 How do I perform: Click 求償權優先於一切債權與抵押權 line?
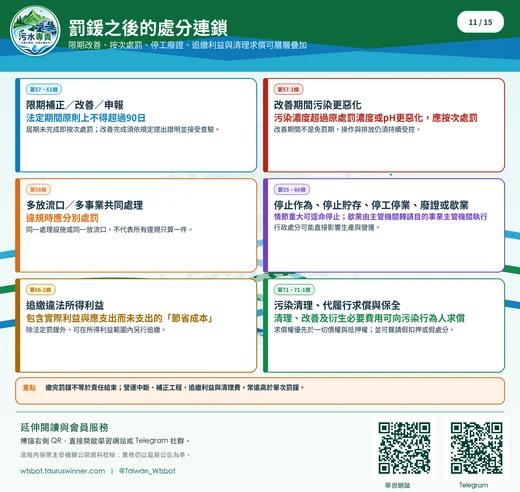pos(364,330)
